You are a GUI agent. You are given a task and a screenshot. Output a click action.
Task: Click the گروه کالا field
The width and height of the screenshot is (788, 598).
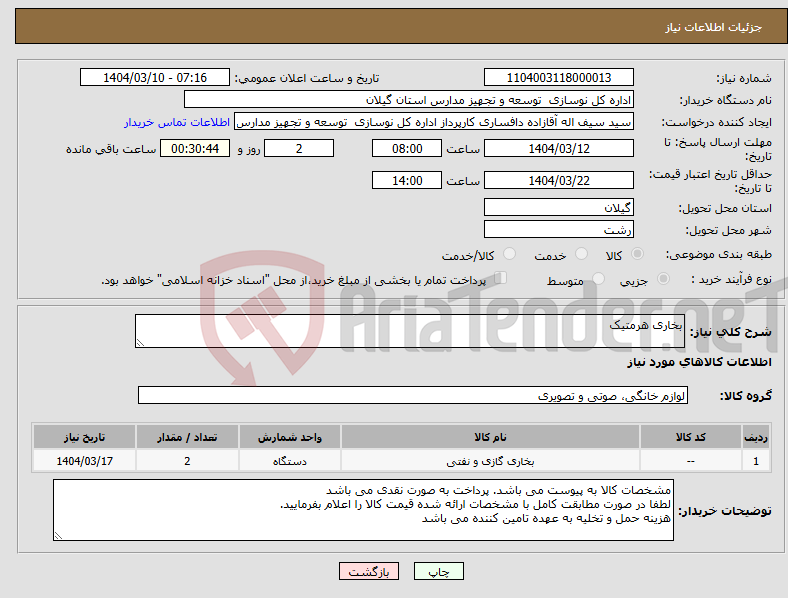point(413,395)
